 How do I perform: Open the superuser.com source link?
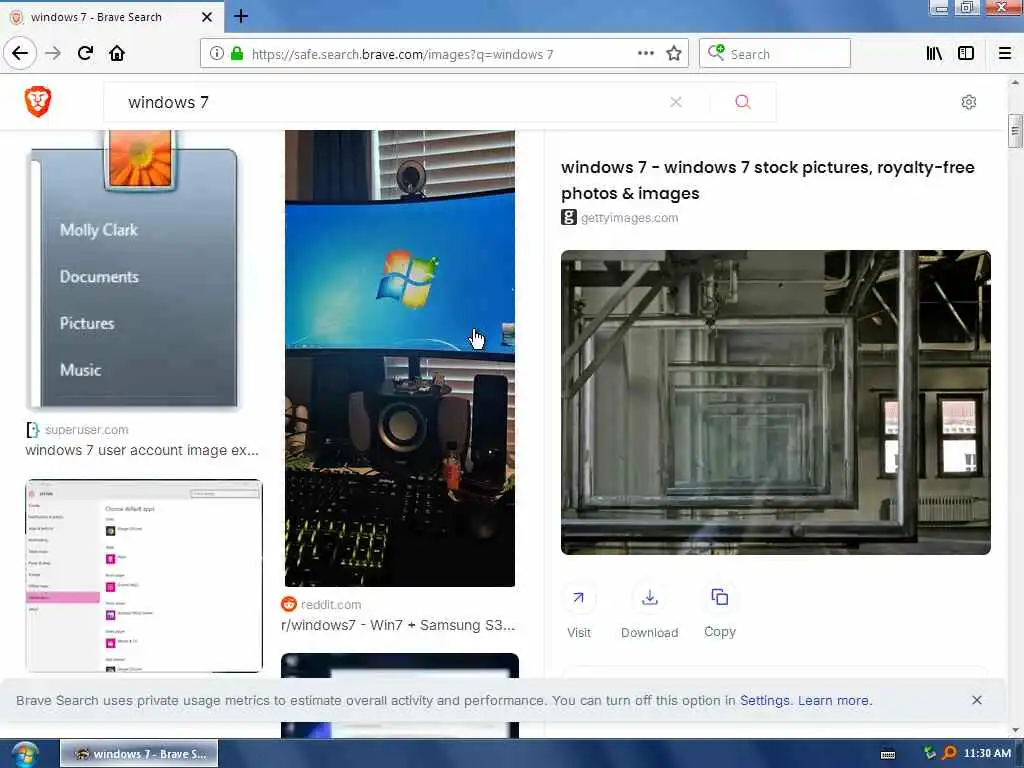pos(86,430)
